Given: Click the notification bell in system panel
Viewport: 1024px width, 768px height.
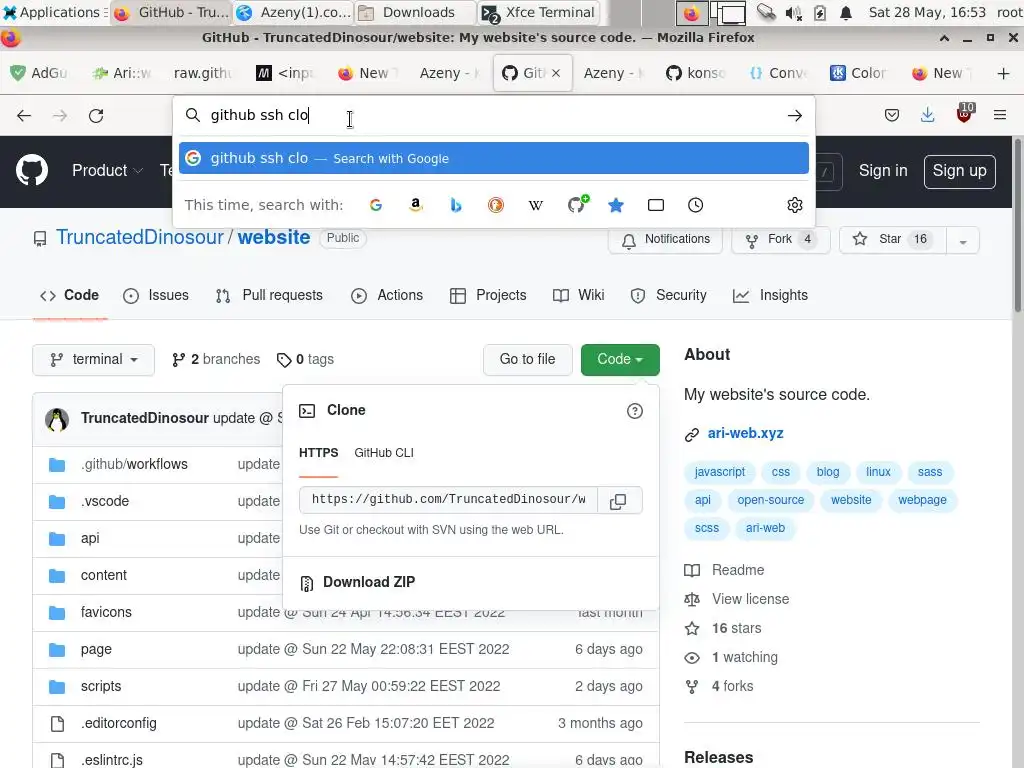Looking at the screenshot, I should pos(846,12).
